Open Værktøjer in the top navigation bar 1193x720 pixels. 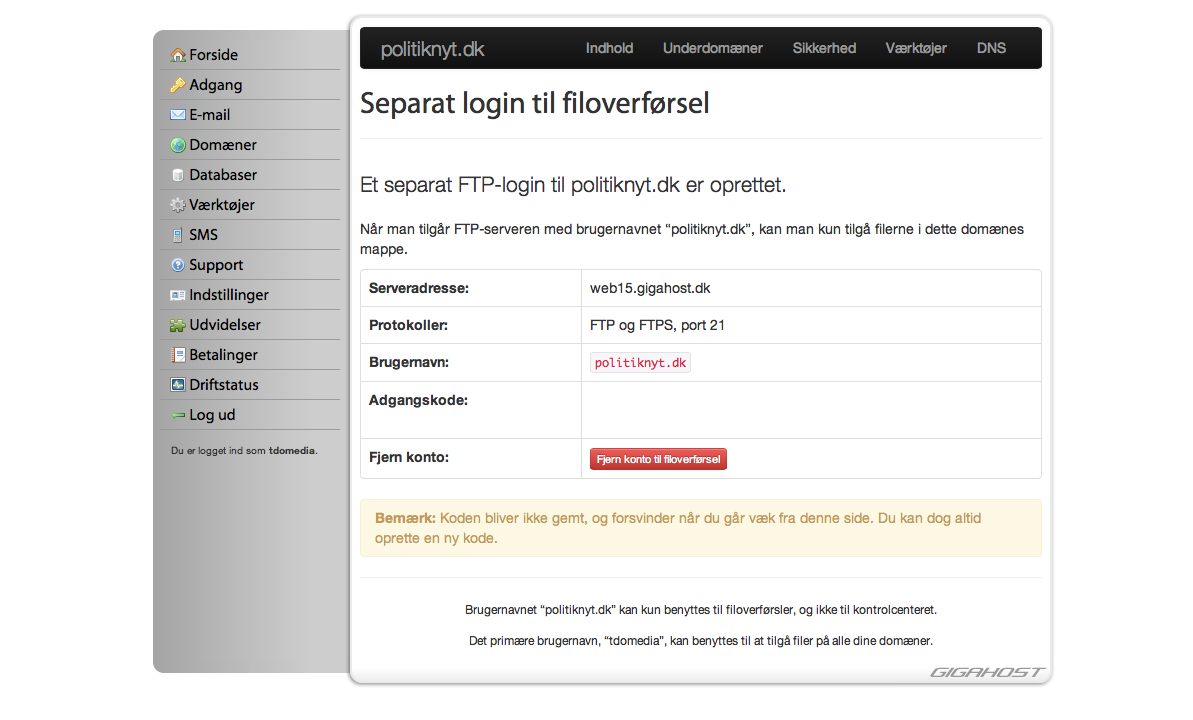pyautogui.click(x=916, y=48)
